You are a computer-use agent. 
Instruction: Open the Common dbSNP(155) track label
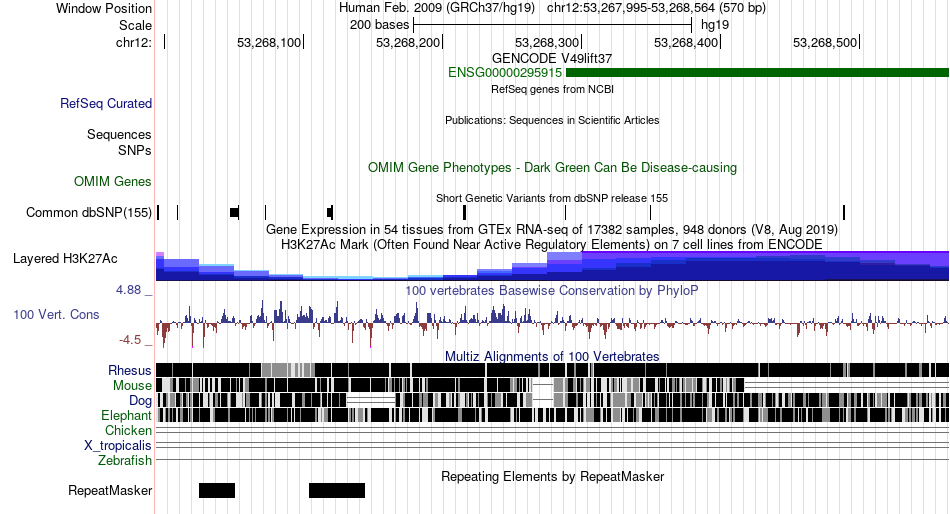pyautogui.click(x=89, y=213)
